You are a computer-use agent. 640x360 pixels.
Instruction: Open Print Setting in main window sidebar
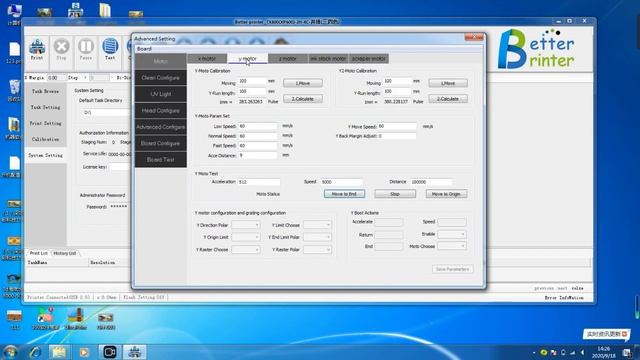45,123
